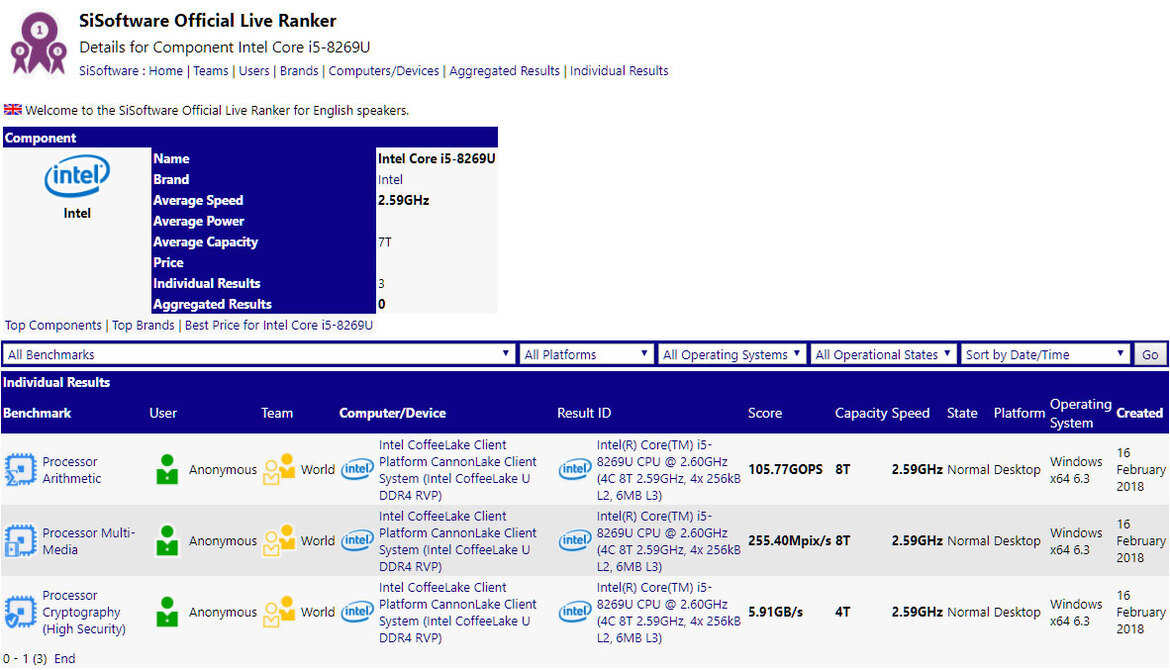
Task: Click the yellow team icon in Multi-Media row
Action: tap(279, 541)
